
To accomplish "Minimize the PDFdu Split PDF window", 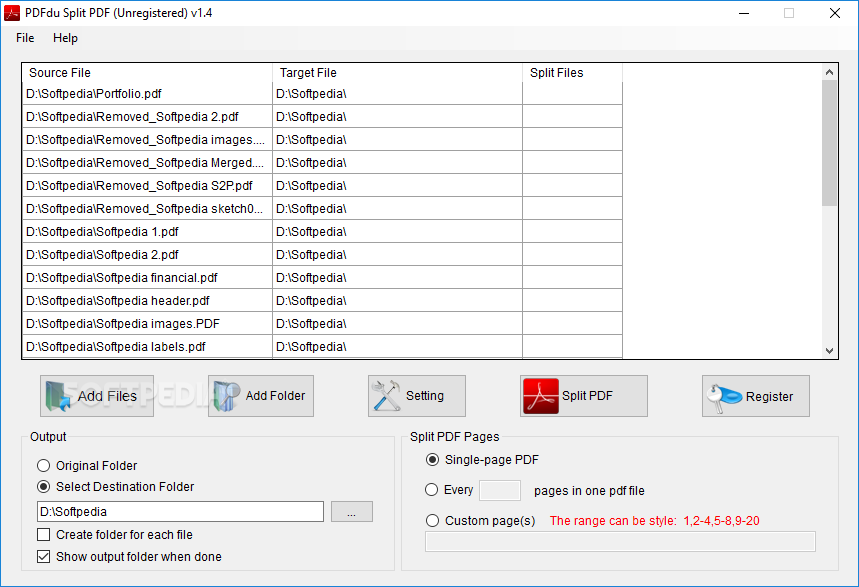I will pyautogui.click(x=744, y=13).
